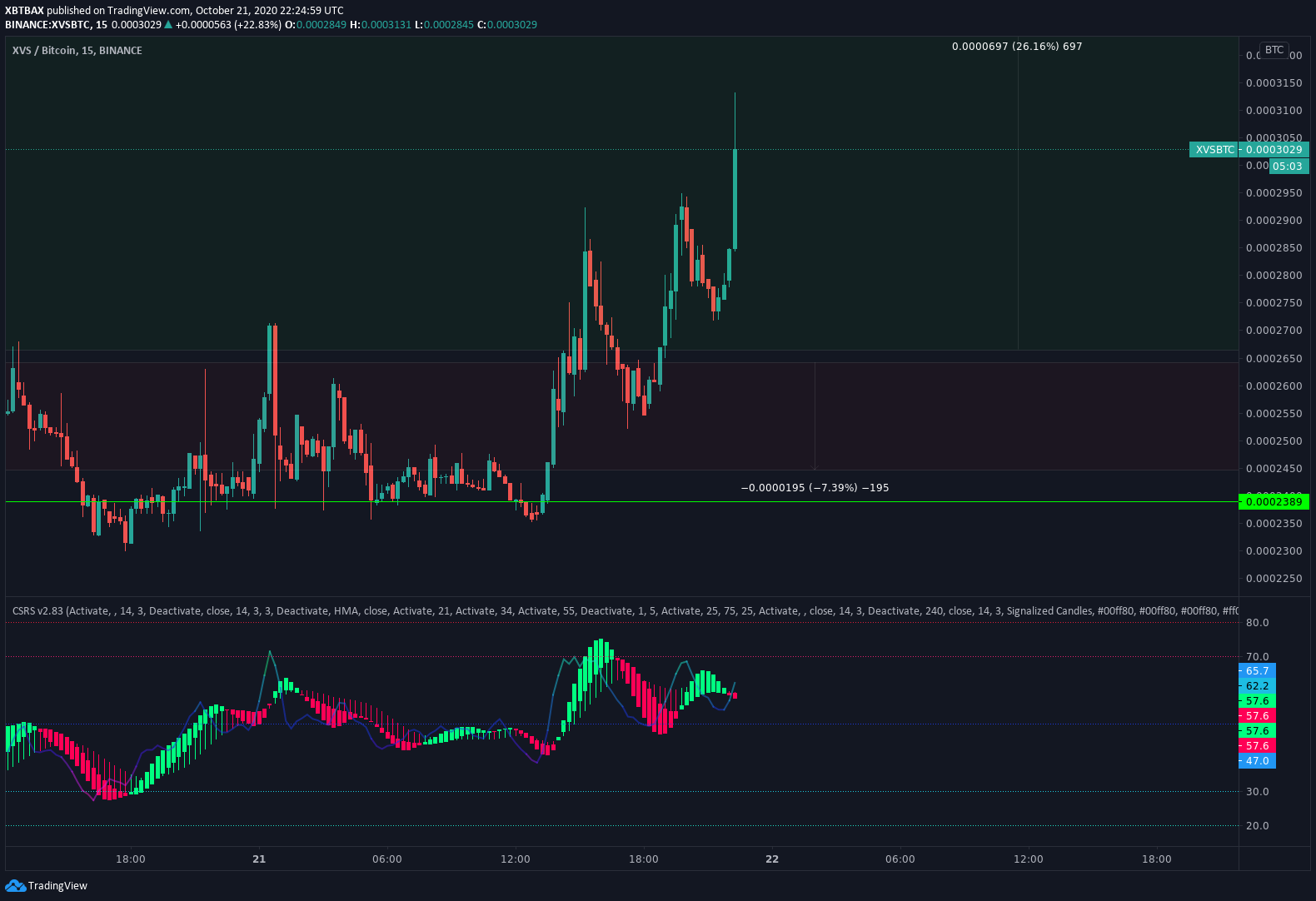This screenshot has width=1316, height=901.
Task: Click the L:0.0002845 low value in header
Action: (444, 24)
